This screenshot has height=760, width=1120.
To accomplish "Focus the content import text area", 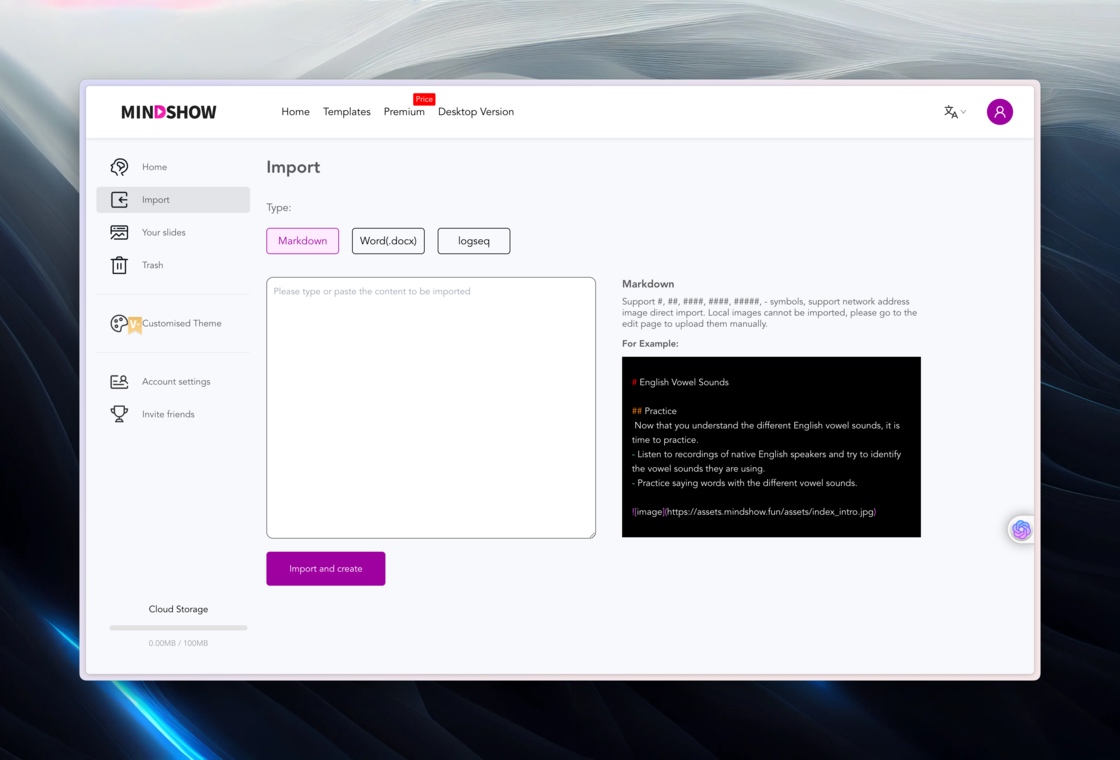I will coord(431,408).
